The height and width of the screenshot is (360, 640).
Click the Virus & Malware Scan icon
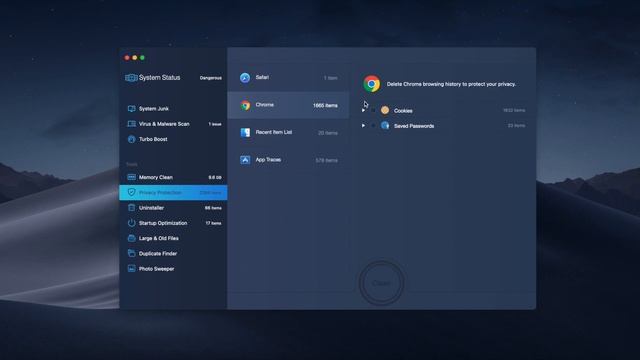131,124
